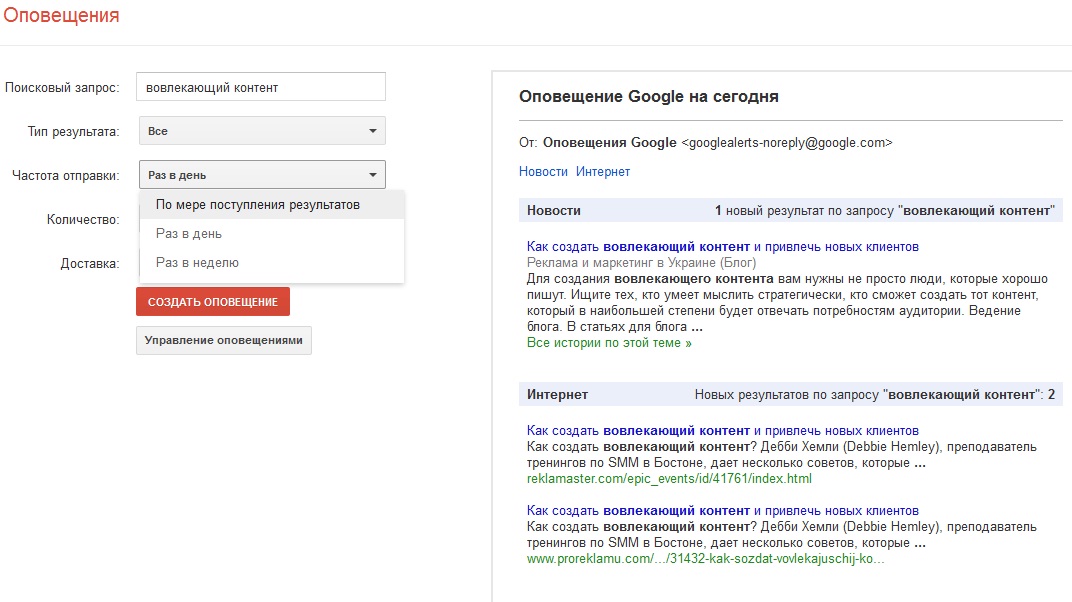This screenshot has width=1072, height=602.
Task: Open the news result 'Как создать вовлекающий контент'
Action: pos(723,247)
